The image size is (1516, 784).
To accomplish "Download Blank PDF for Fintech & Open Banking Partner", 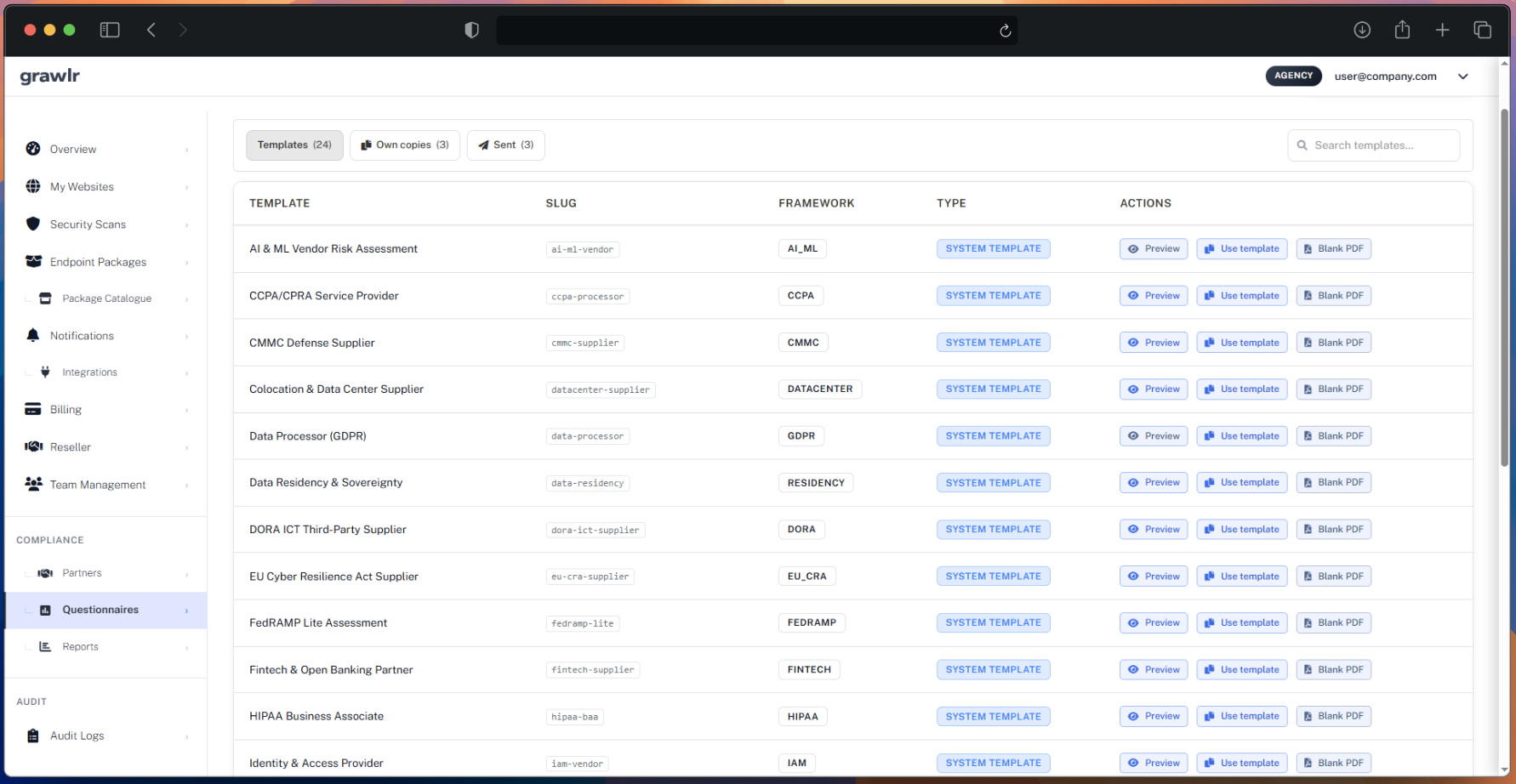I will point(1334,669).
